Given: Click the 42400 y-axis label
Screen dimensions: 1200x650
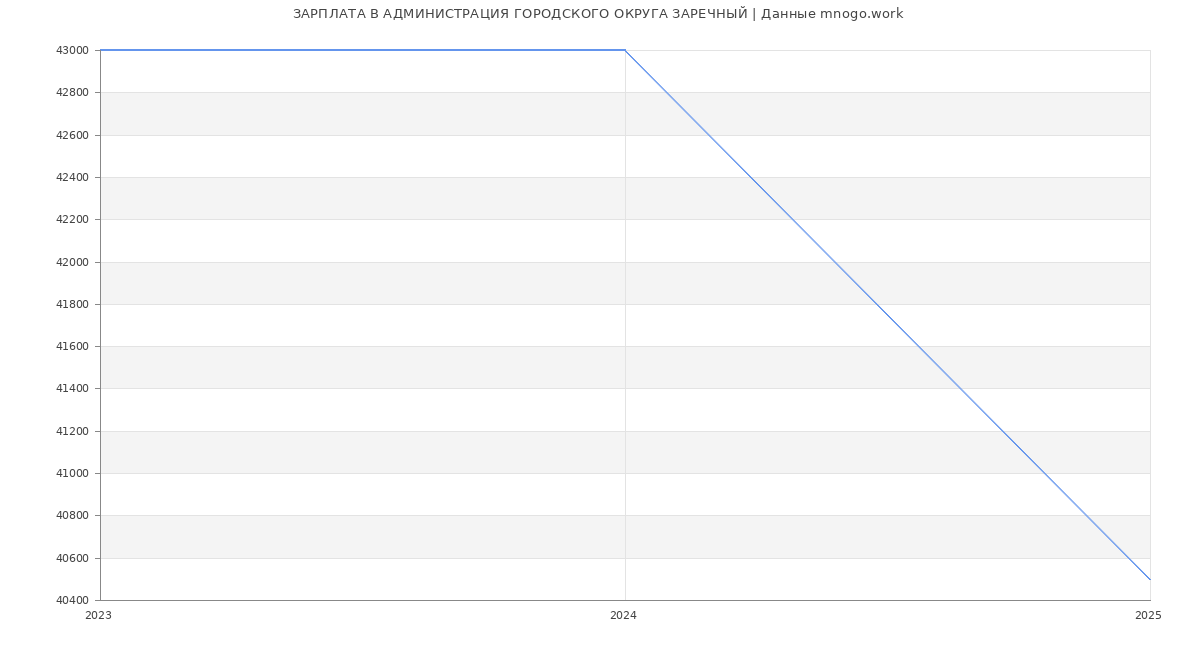Looking at the screenshot, I should (73, 178).
